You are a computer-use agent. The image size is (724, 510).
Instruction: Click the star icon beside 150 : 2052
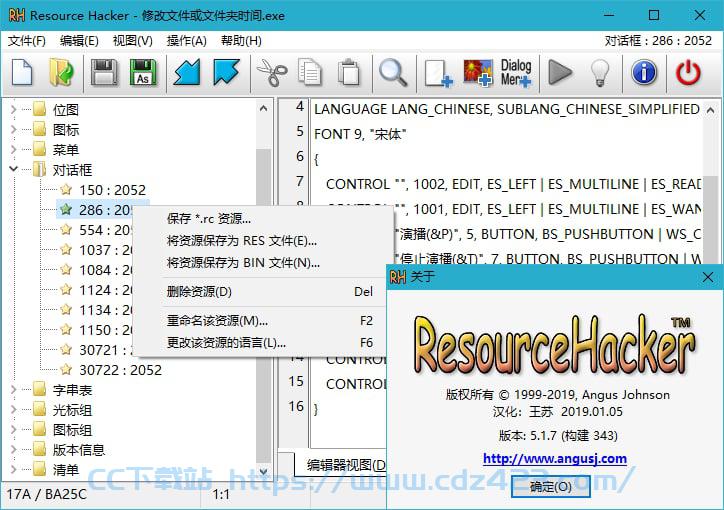pos(66,190)
